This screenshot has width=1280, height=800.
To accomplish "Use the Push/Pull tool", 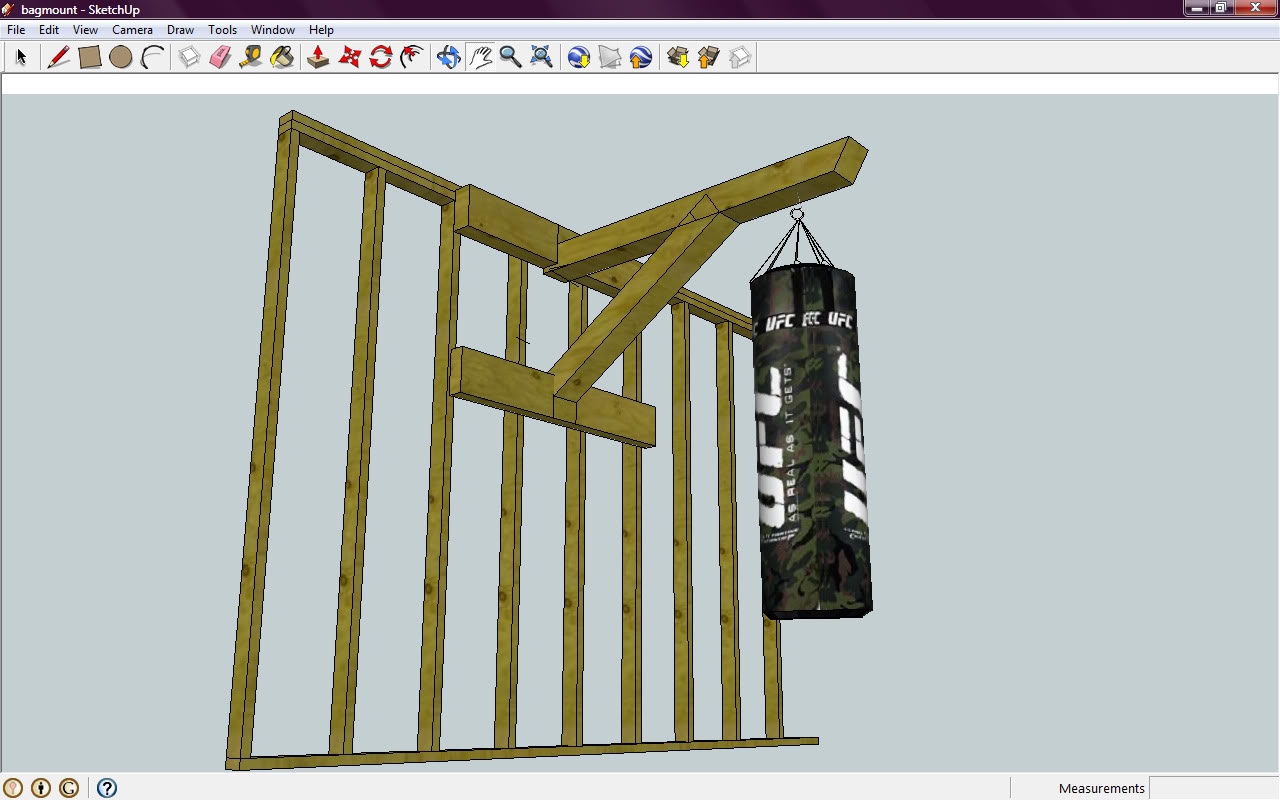I will pos(318,57).
